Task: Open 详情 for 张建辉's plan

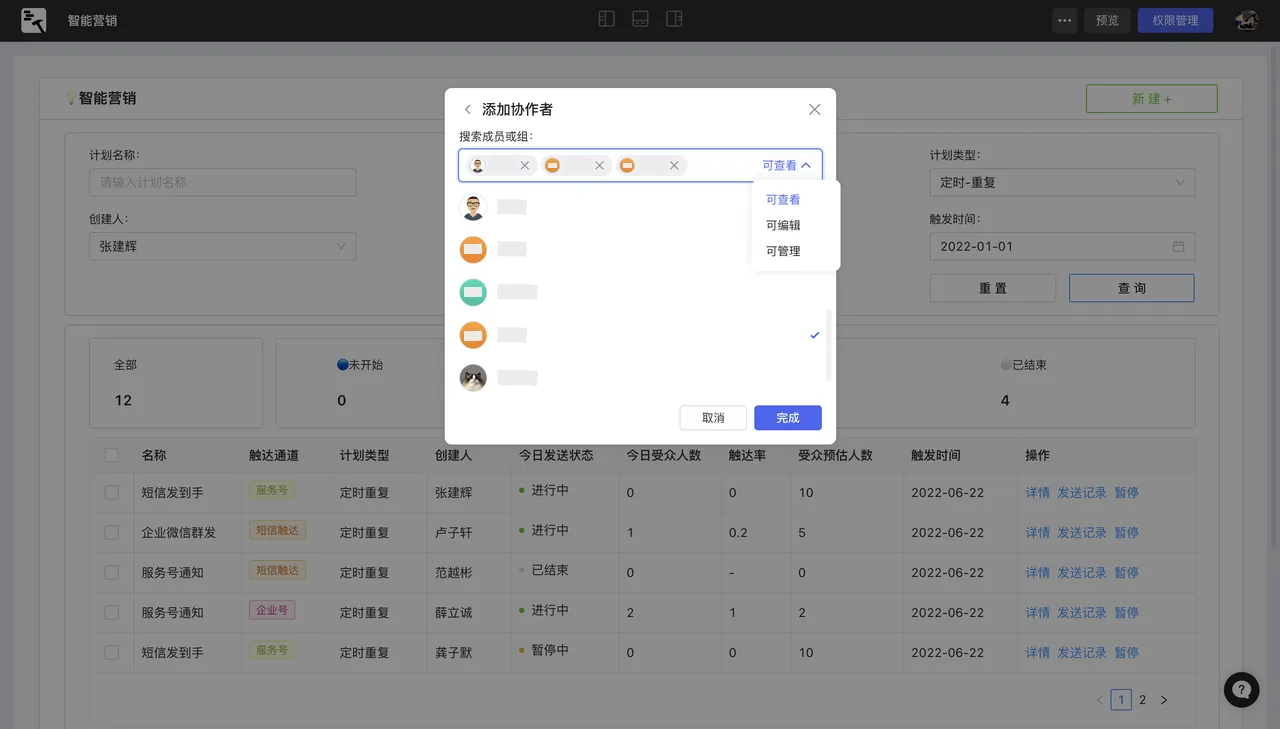Action: 1037,493
